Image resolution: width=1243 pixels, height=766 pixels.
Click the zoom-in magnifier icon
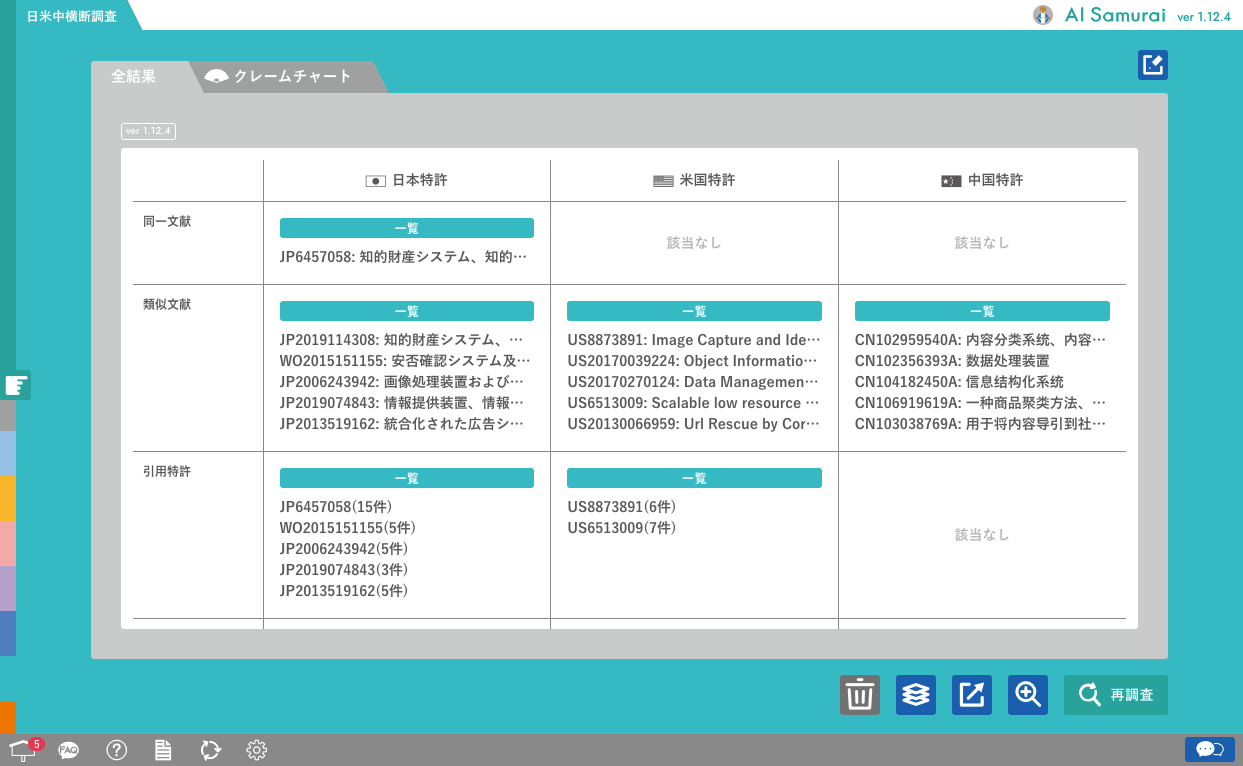pos(1028,695)
